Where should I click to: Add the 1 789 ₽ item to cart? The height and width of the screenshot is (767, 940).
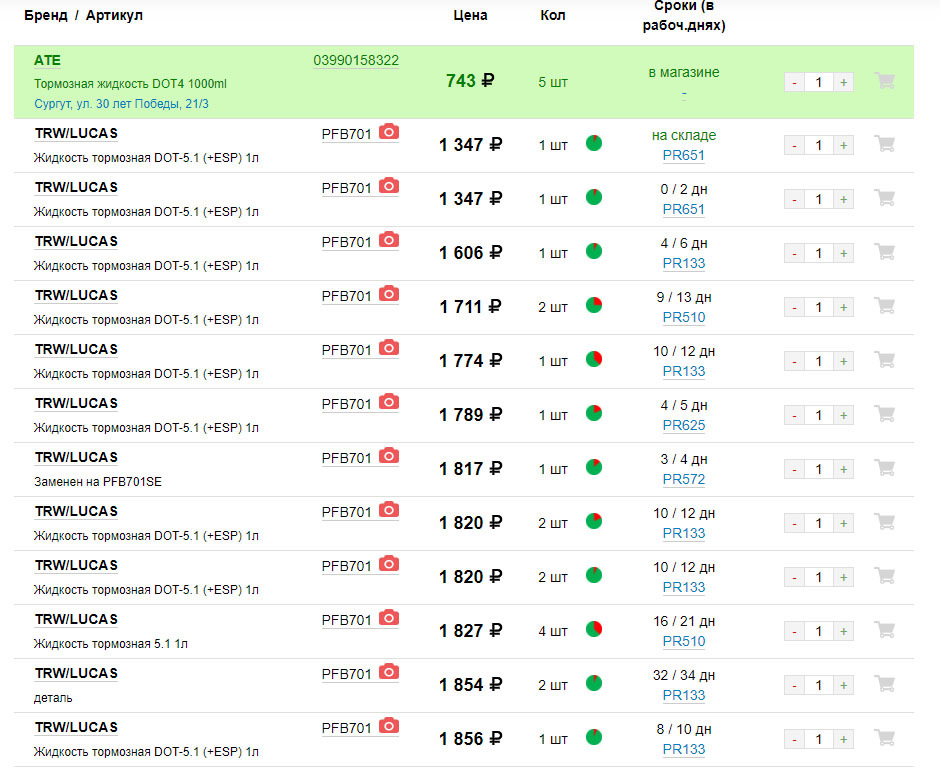[x=885, y=413]
